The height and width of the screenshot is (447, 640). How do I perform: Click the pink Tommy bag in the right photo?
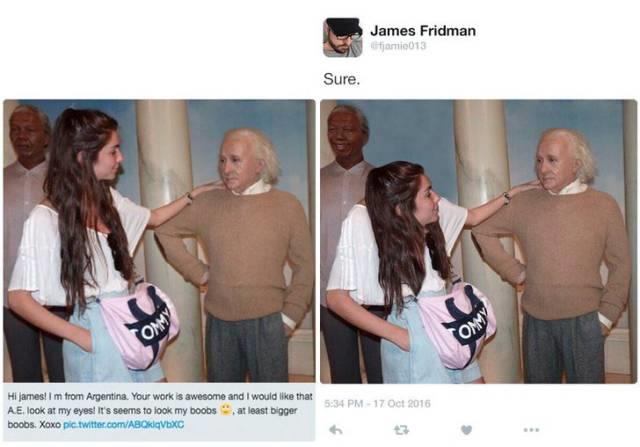pos(456,325)
